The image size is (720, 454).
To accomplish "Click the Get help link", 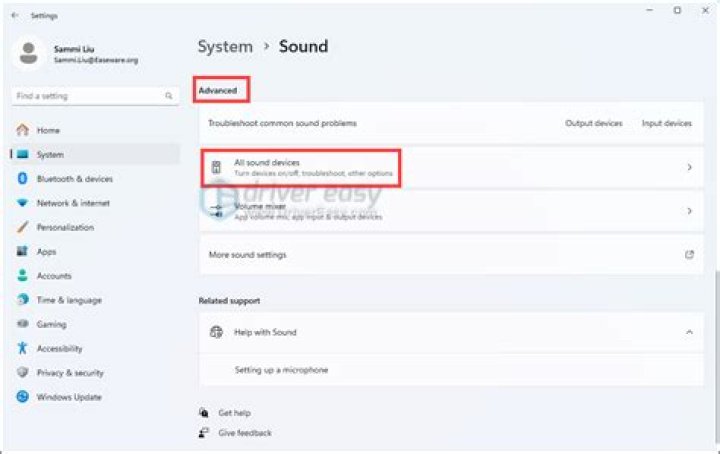I will coord(234,413).
